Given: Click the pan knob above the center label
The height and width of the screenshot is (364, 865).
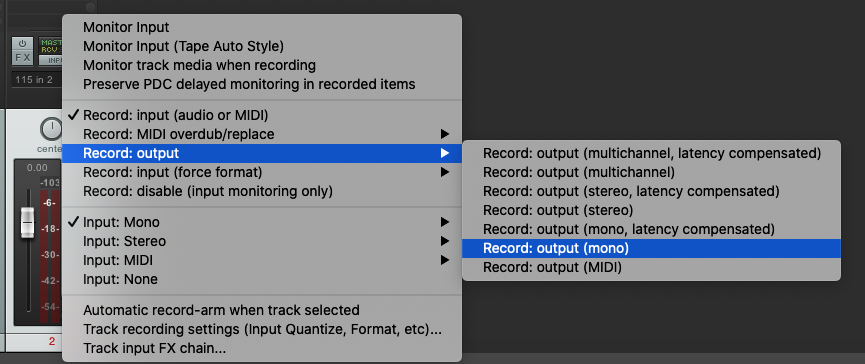Looking at the screenshot, I should click(x=51, y=129).
